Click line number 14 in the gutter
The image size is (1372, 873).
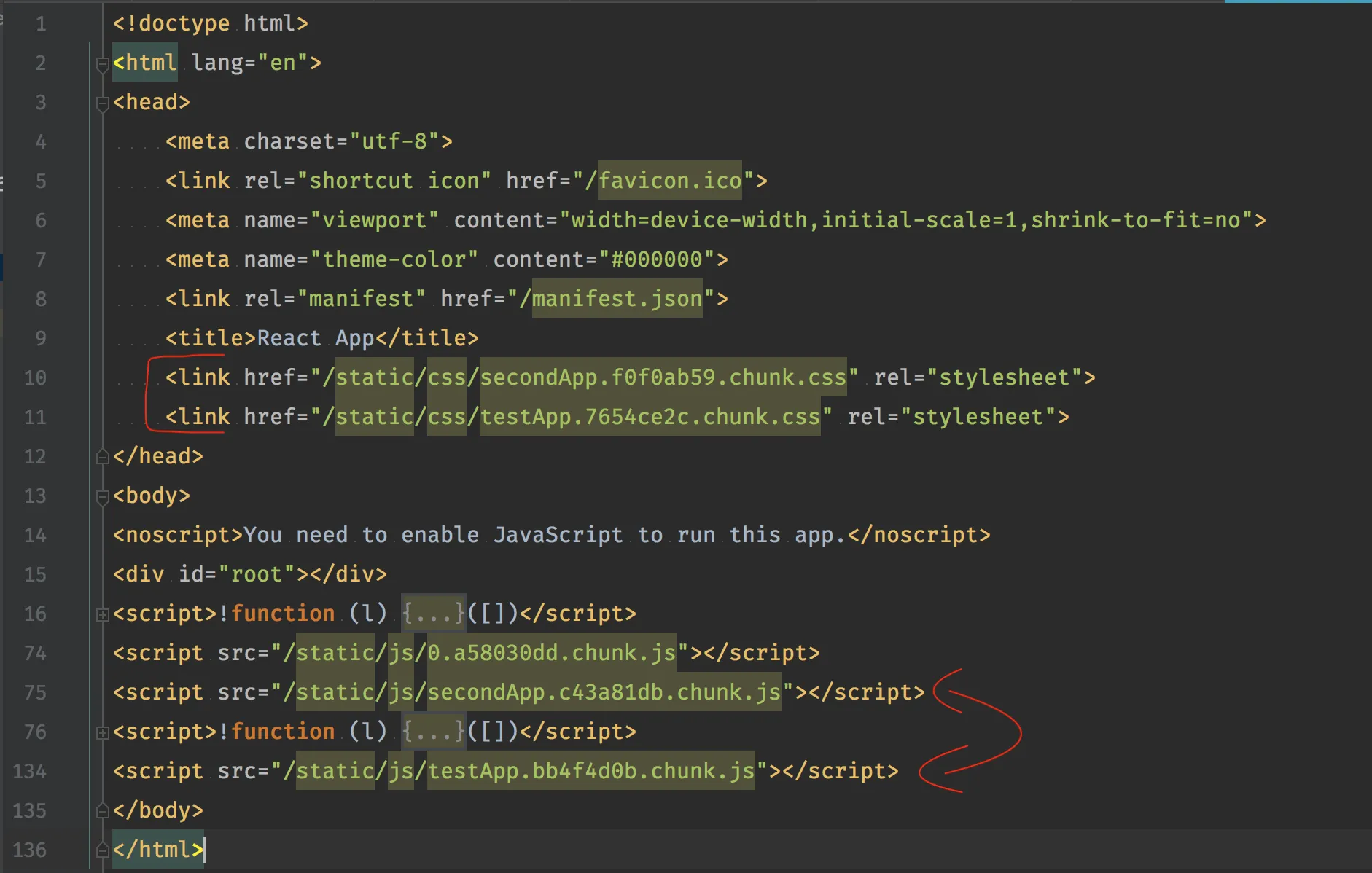pyautogui.click(x=35, y=536)
